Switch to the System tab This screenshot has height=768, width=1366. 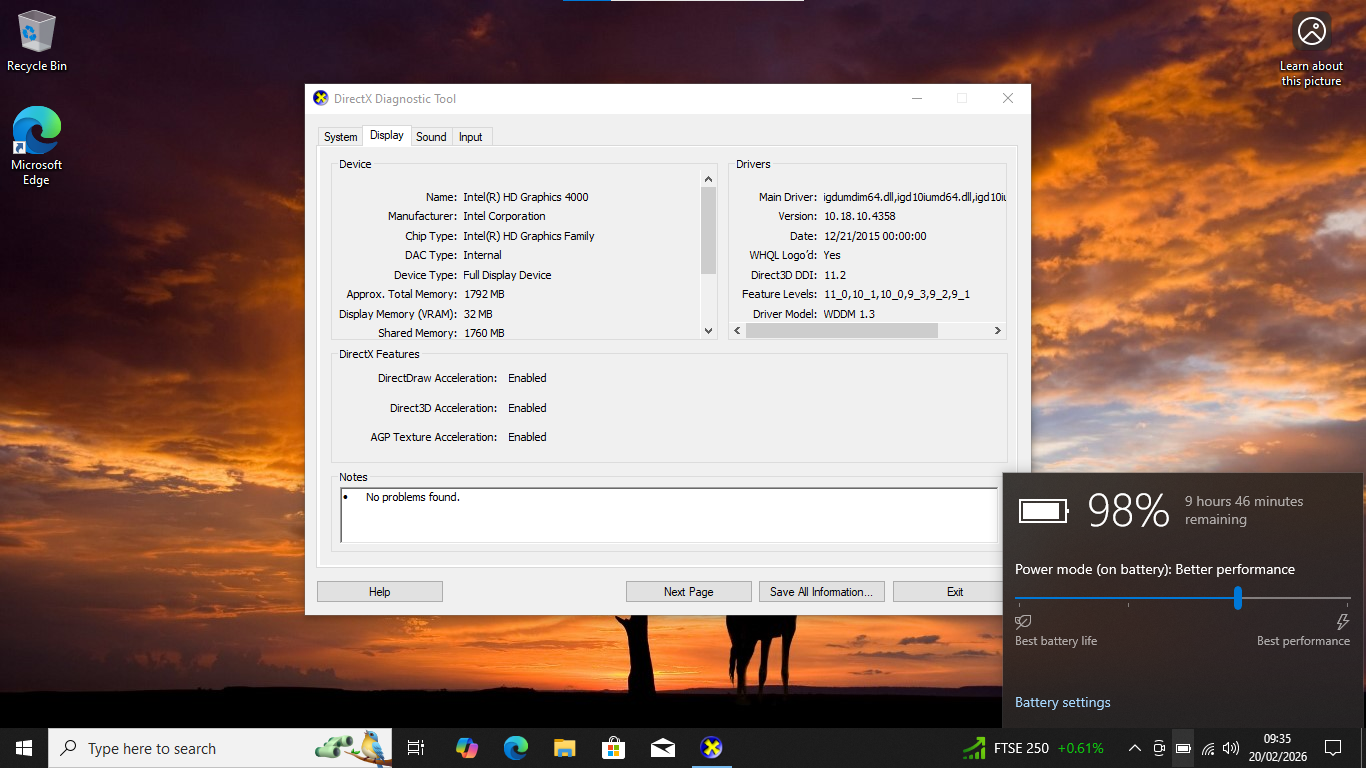[340, 136]
